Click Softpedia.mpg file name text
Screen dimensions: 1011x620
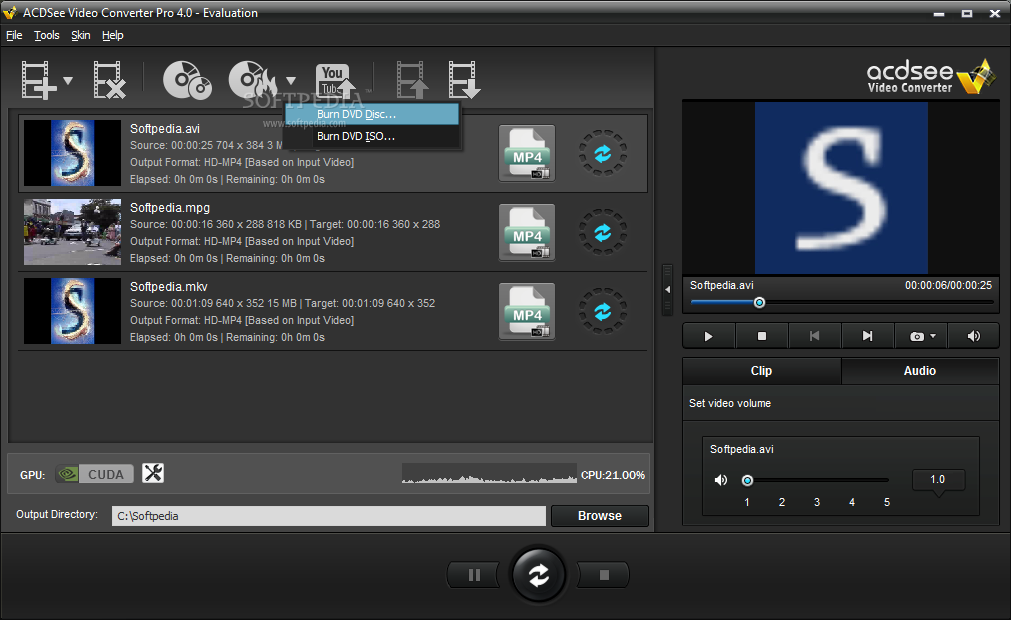tap(170, 208)
